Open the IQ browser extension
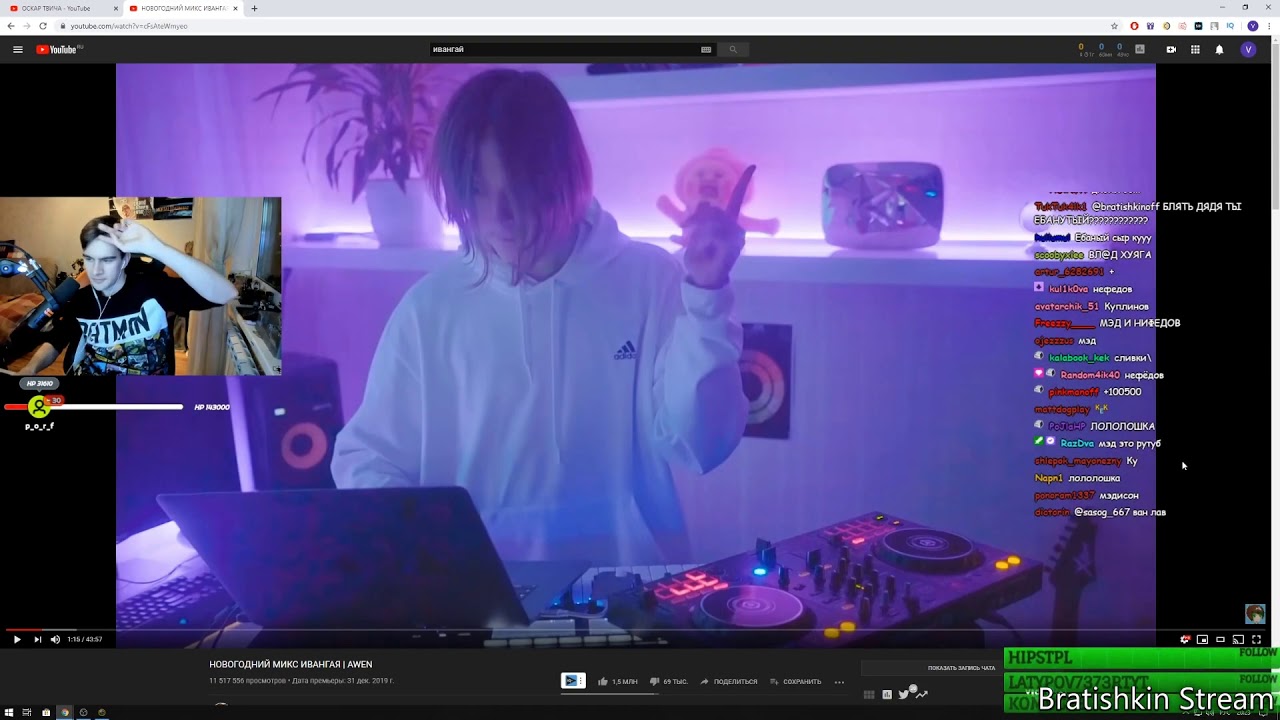Screen dimensions: 1280x720 click(1230, 26)
